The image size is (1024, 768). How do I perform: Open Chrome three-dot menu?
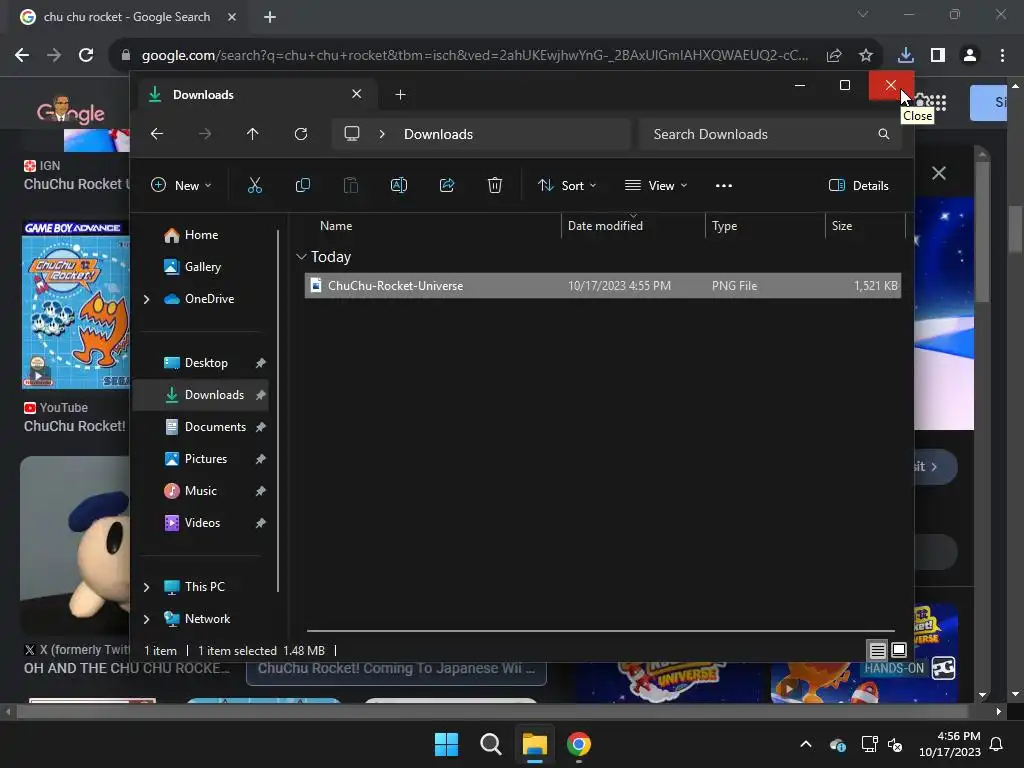[1002, 55]
